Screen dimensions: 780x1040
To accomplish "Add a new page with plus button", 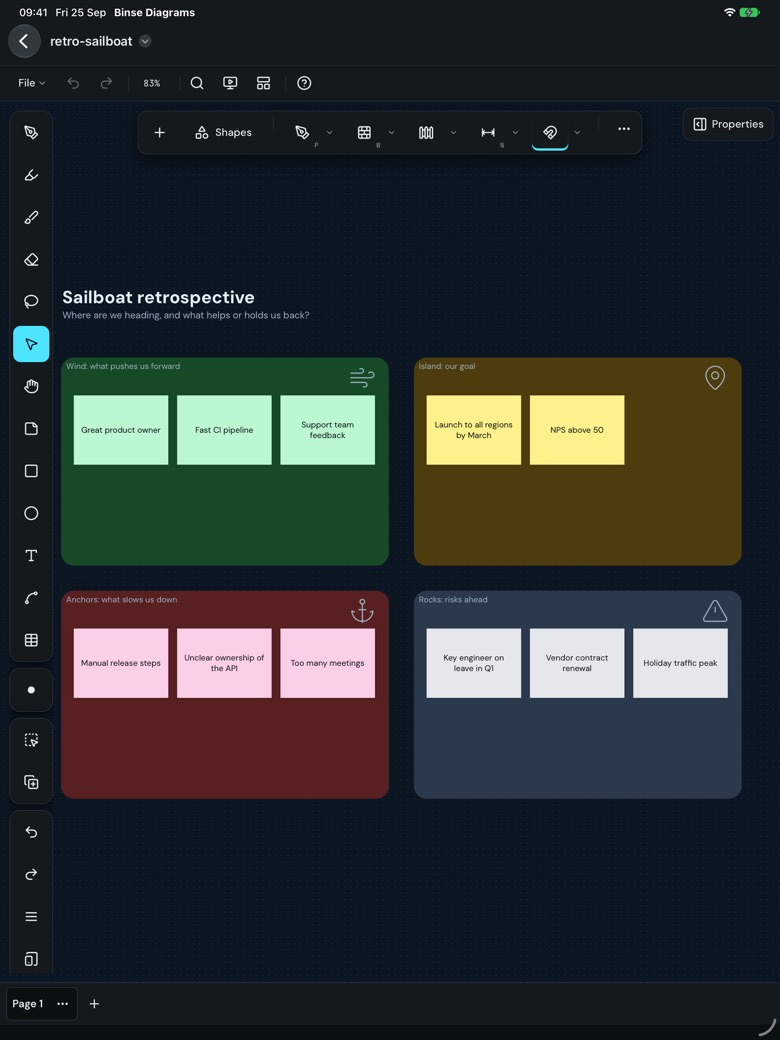I will (x=94, y=1004).
